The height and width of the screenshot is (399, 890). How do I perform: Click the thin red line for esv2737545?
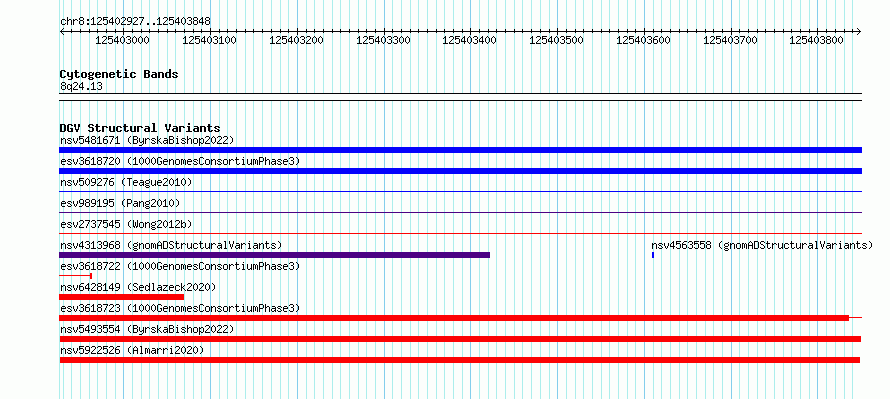(460, 234)
